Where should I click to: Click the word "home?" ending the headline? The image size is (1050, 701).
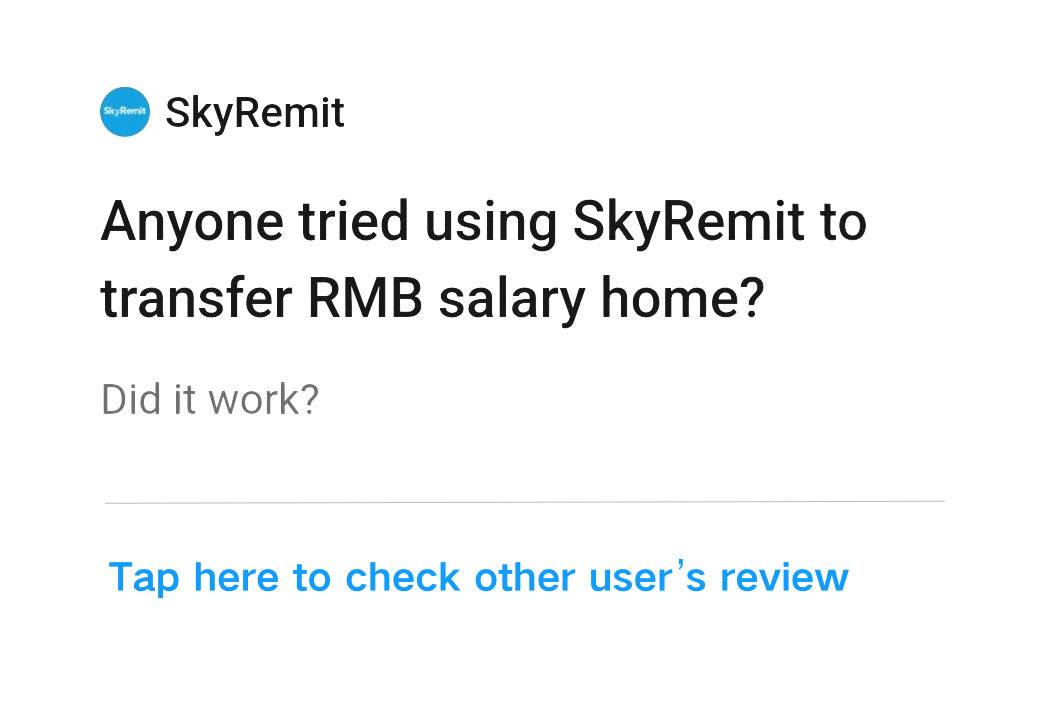(x=682, y=298)
